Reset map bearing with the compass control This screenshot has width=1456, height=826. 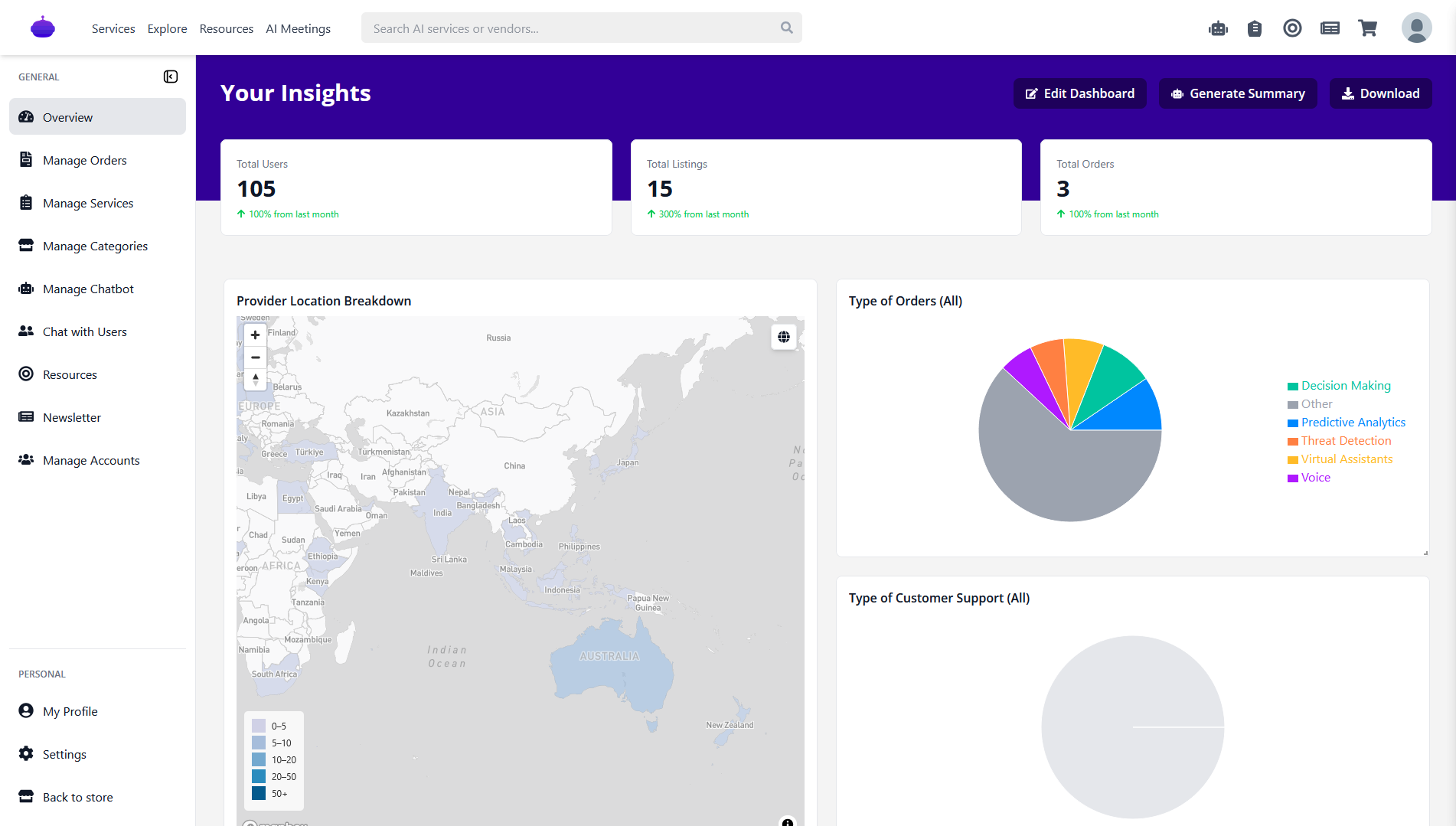click(x=255, y=378)
